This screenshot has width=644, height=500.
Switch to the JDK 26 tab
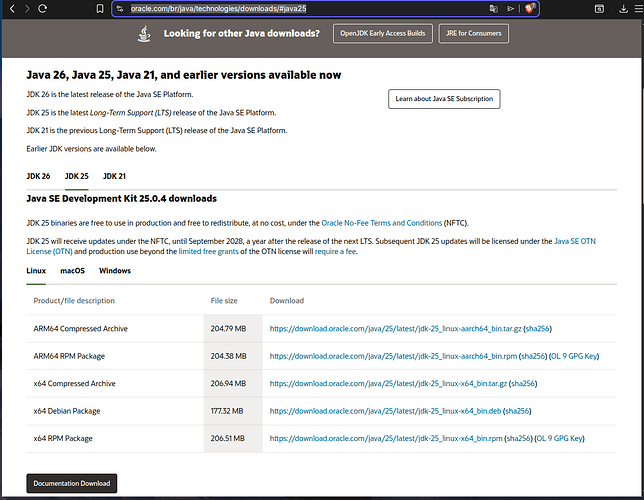(38, 176)
